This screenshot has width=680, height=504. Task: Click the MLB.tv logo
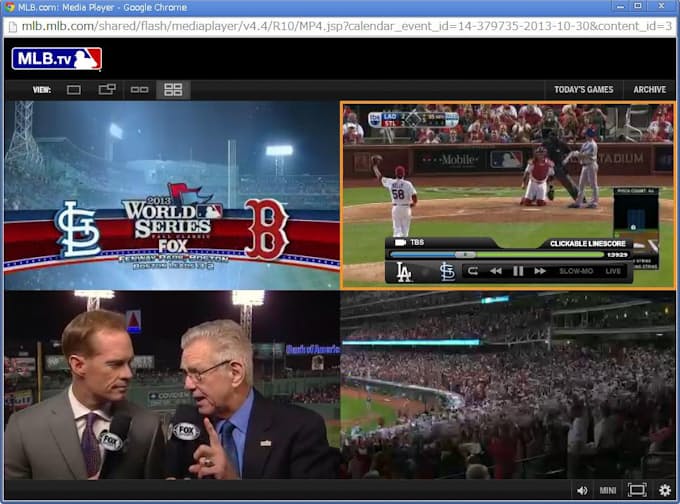tap(57, 58)
